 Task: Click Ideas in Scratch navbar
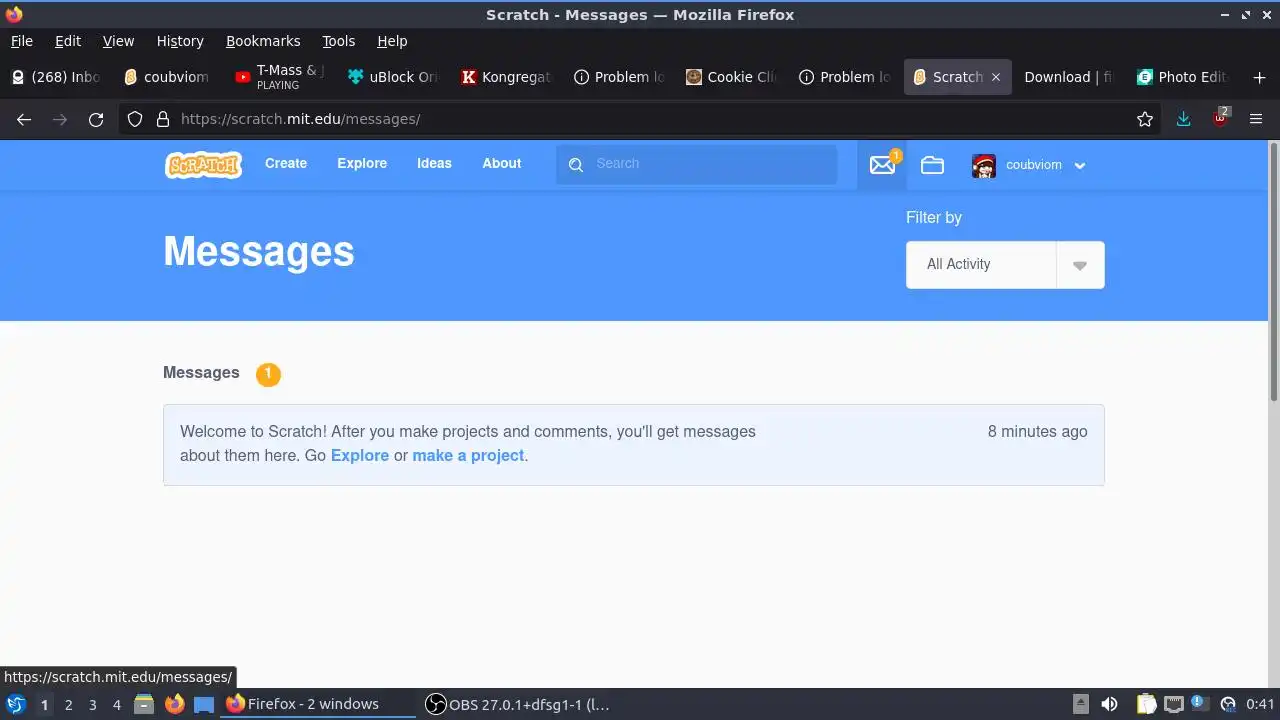click(434, 164)
